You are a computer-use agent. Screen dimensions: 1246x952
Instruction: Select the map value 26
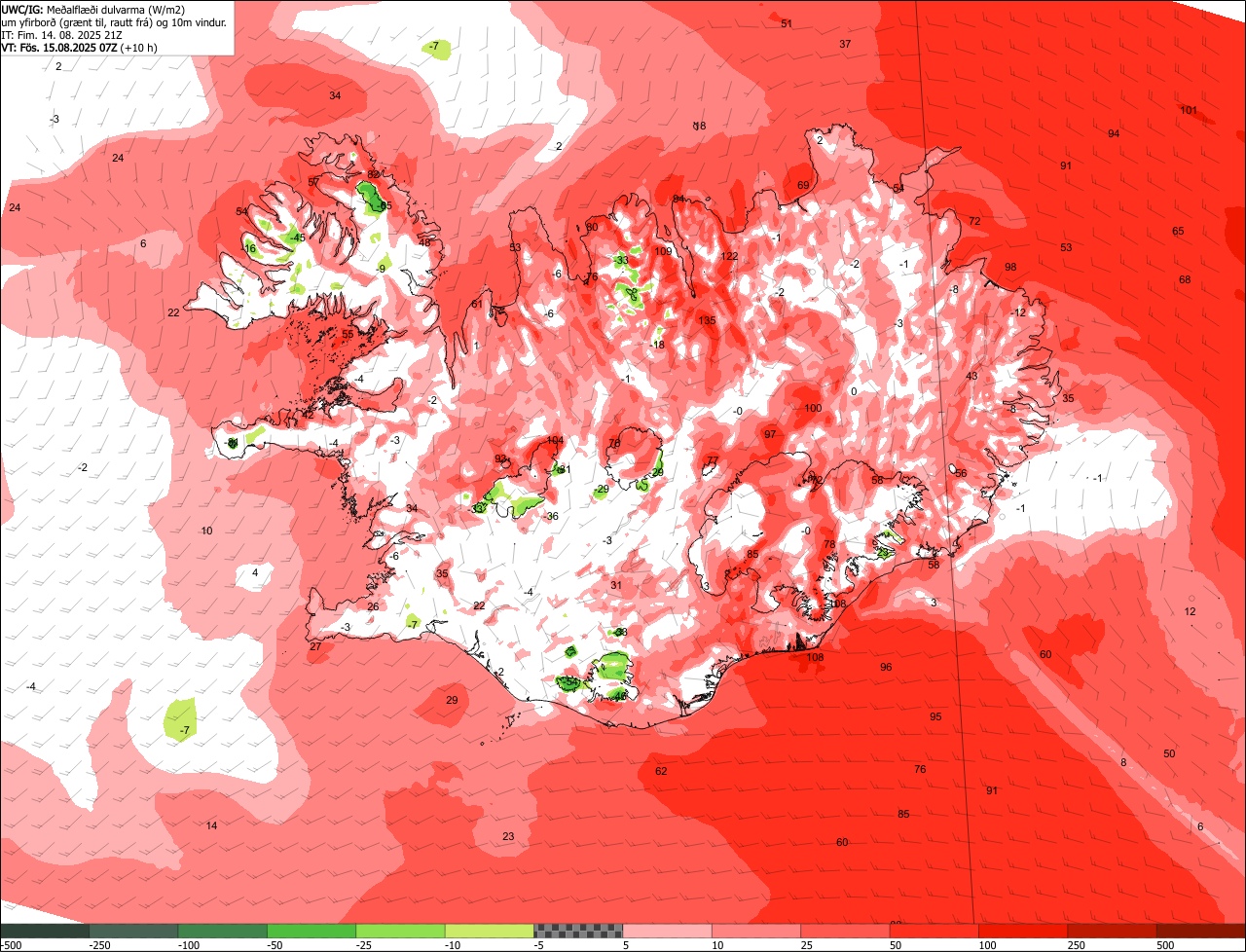click(373, 606)
